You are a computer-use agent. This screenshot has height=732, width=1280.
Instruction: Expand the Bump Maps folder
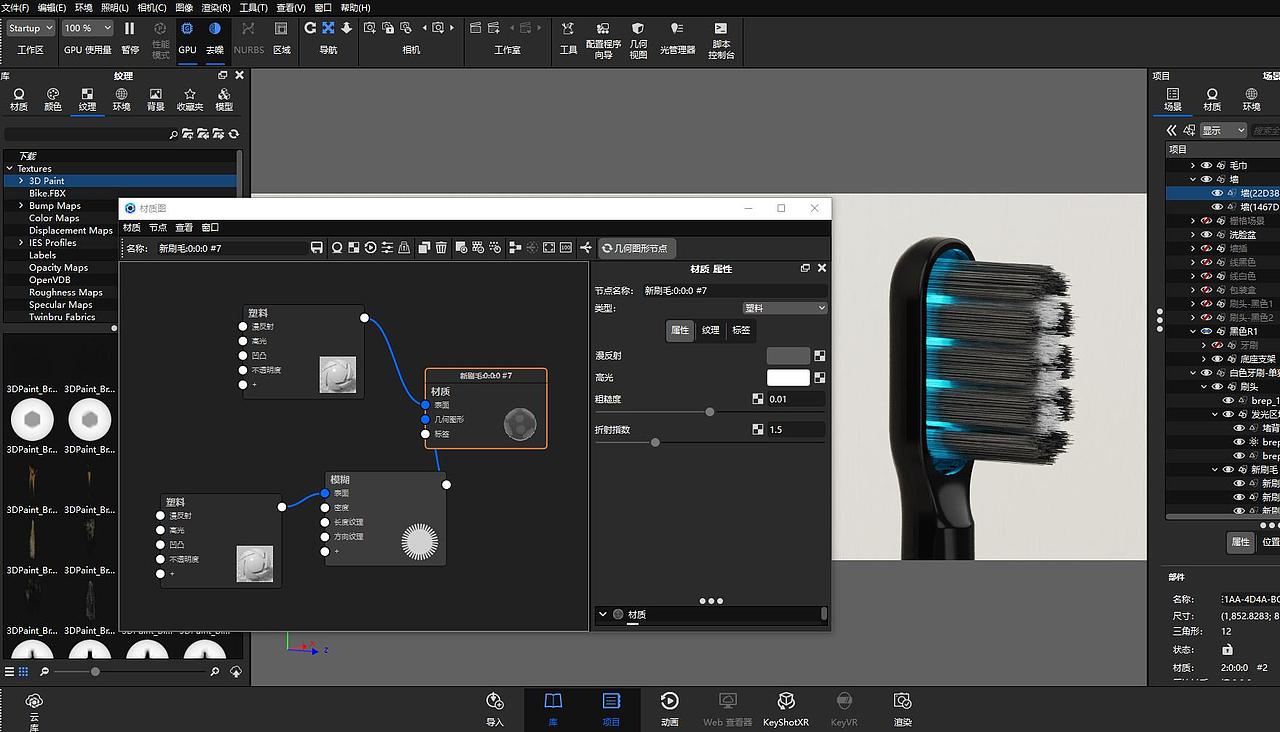[x=21, y=206]
